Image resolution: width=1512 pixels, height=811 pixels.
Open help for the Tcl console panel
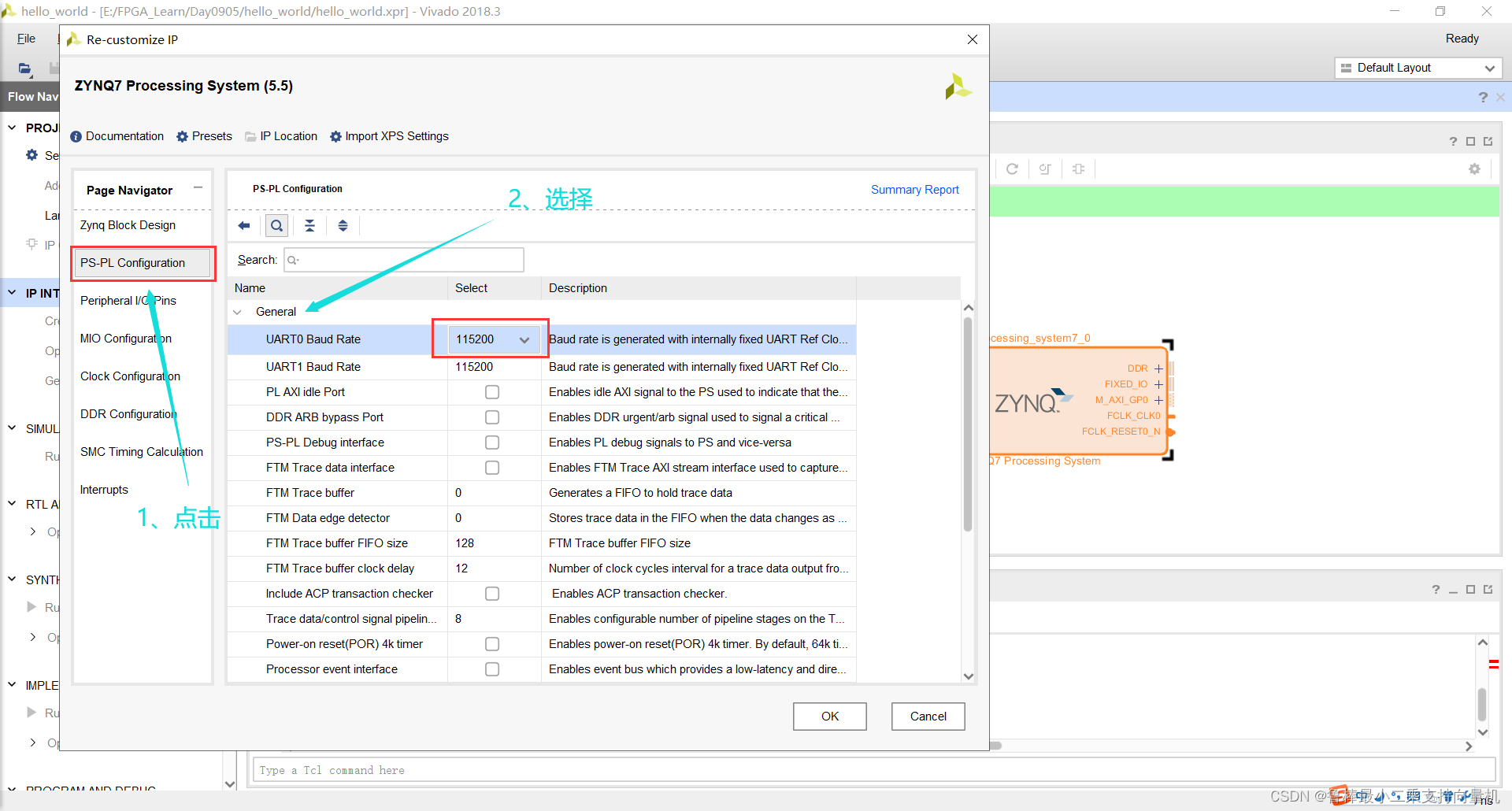coord(1436,589)
